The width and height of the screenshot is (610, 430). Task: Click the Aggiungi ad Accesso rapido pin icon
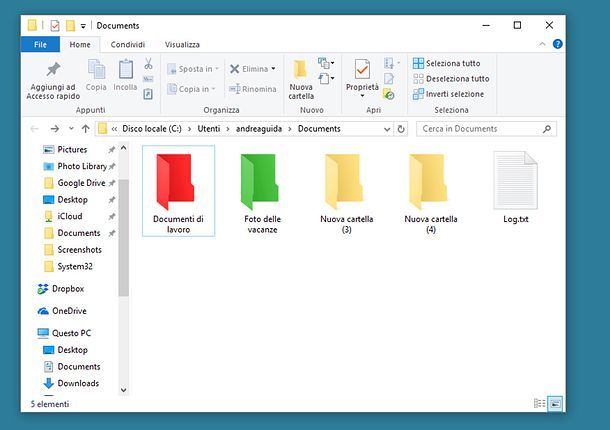(52, 70)
